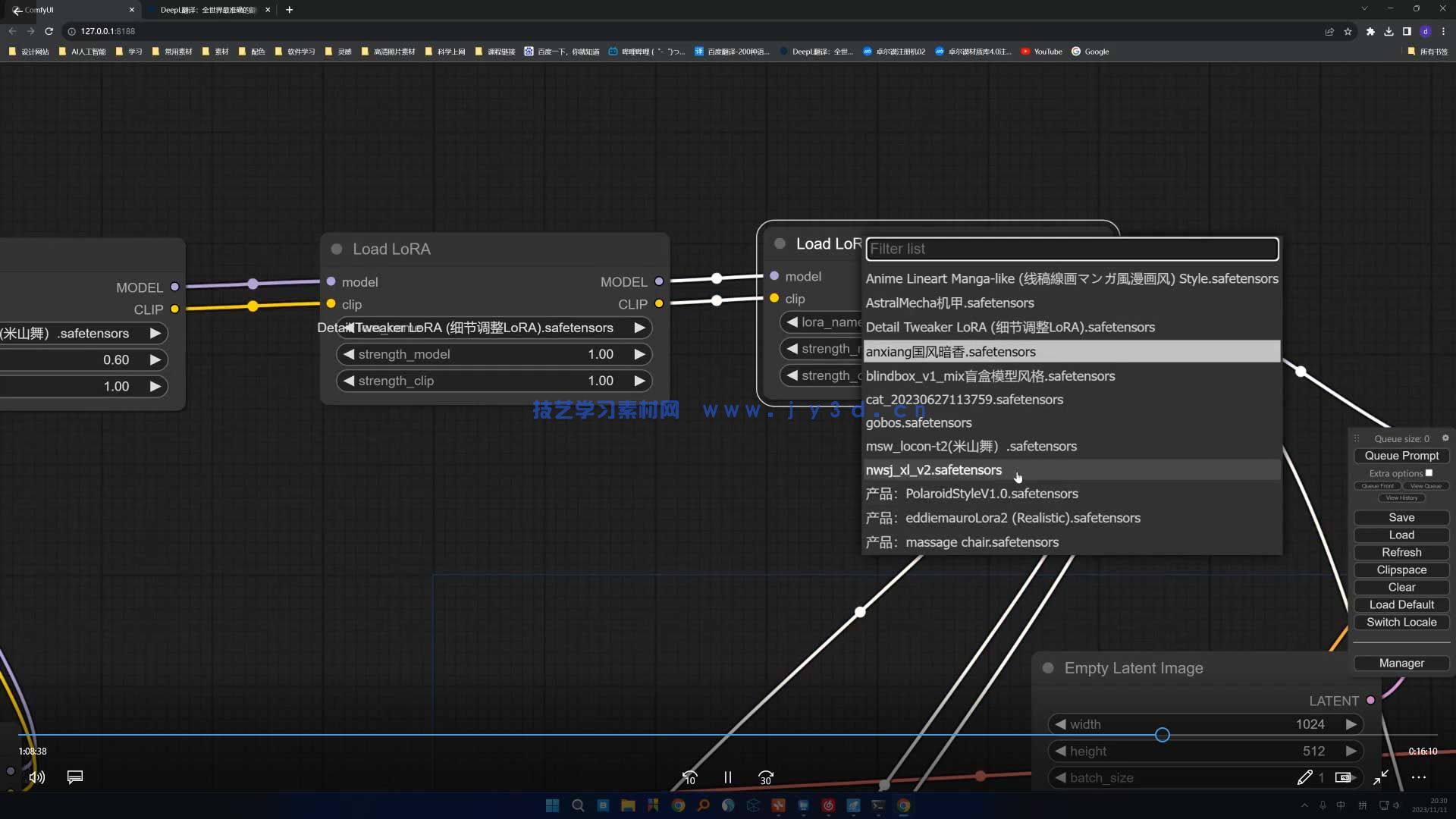Viewport: 1456px width, 819px height.
Task: Decrease width value in Empty Latent Image
Action: 1061,724
